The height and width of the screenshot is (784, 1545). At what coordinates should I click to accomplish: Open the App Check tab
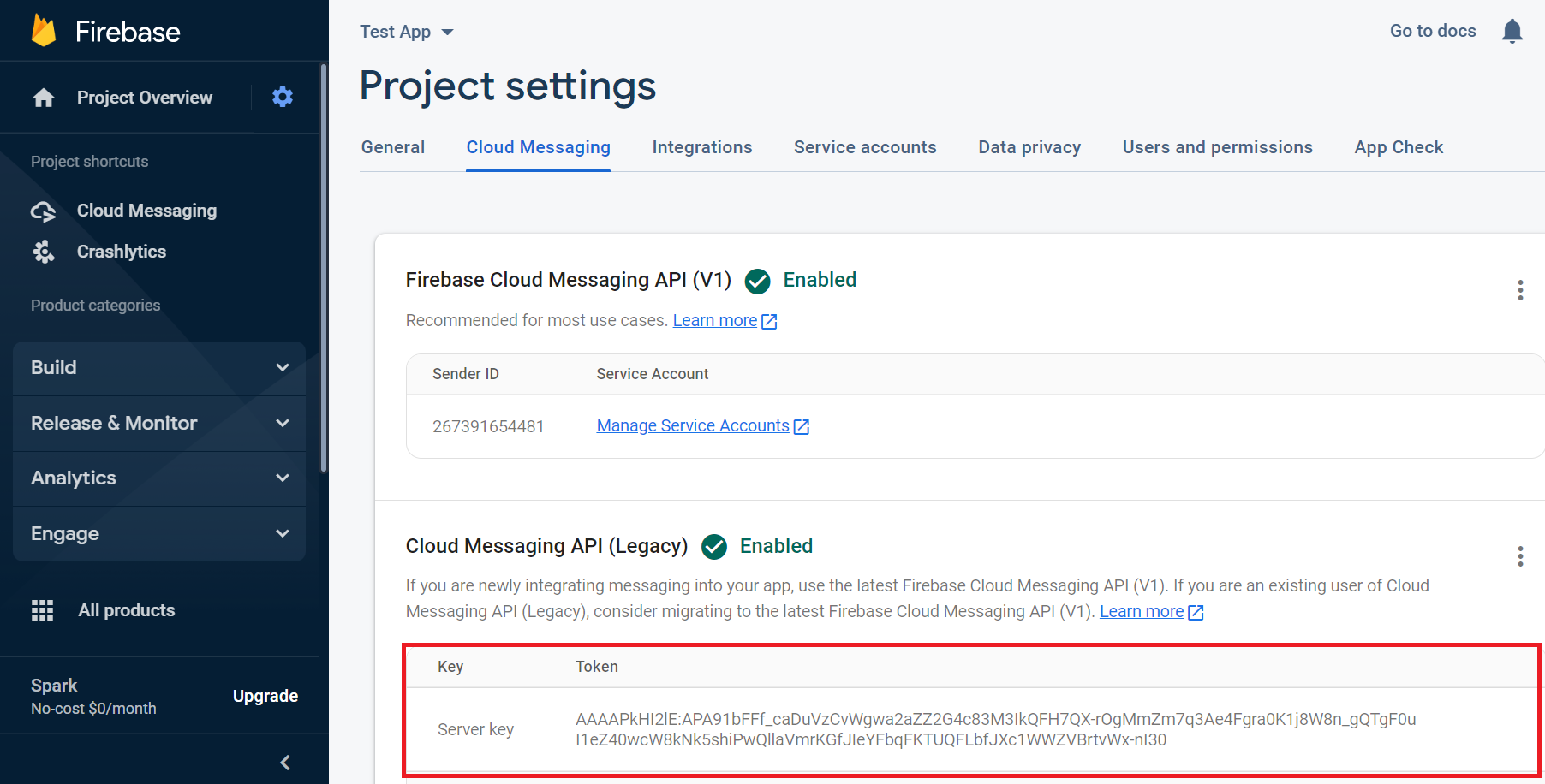1399,146
